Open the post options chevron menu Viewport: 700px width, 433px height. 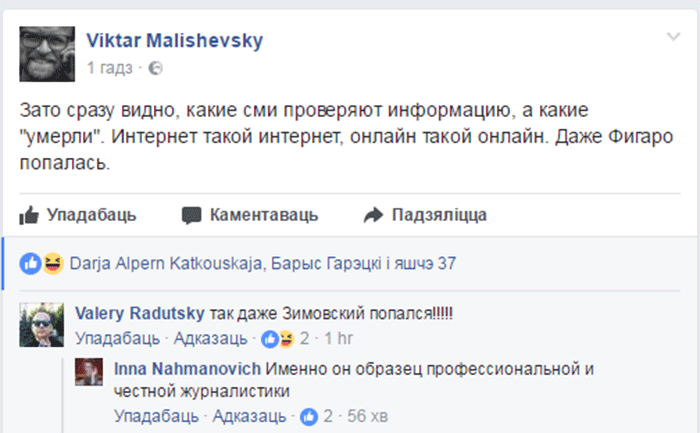[673, 38]
